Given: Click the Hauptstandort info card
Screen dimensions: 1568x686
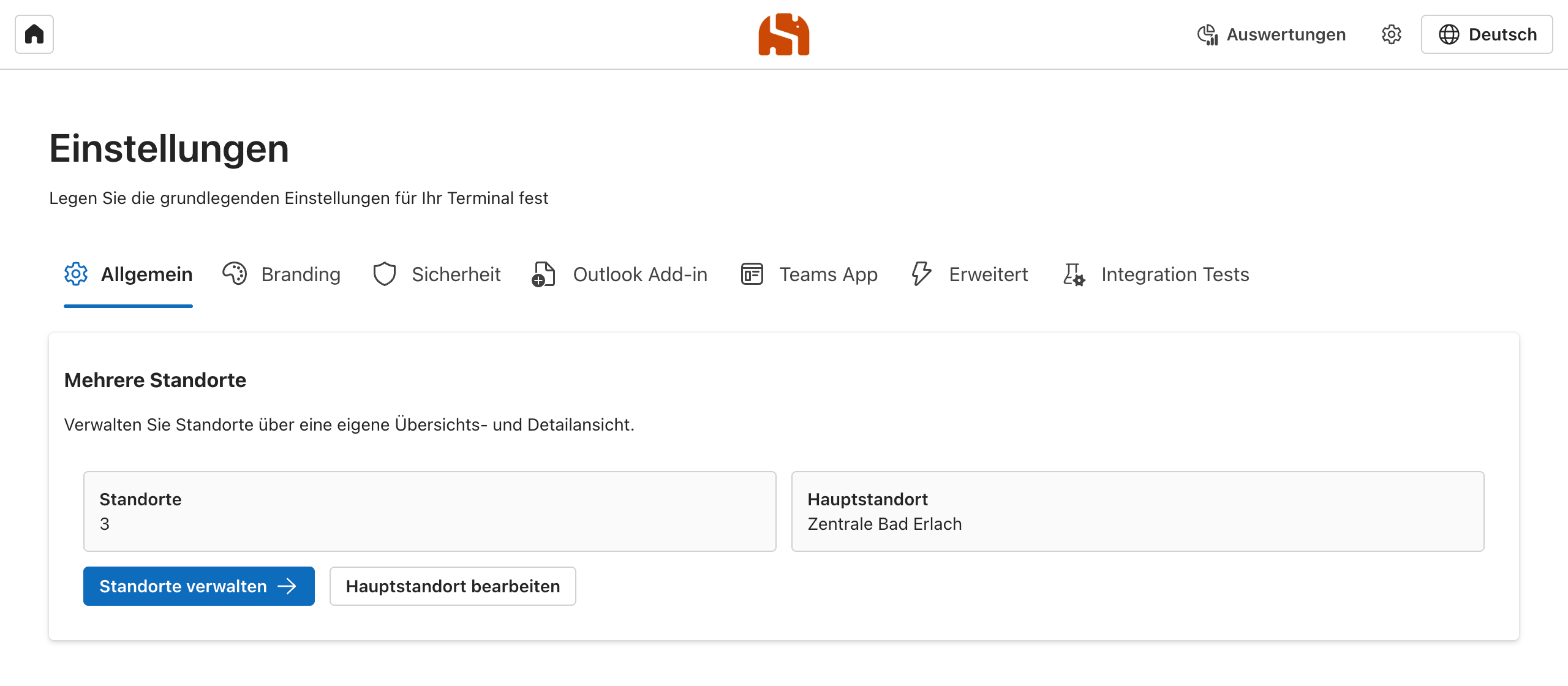Looking at the screenshot, I should click(1138, 511).
